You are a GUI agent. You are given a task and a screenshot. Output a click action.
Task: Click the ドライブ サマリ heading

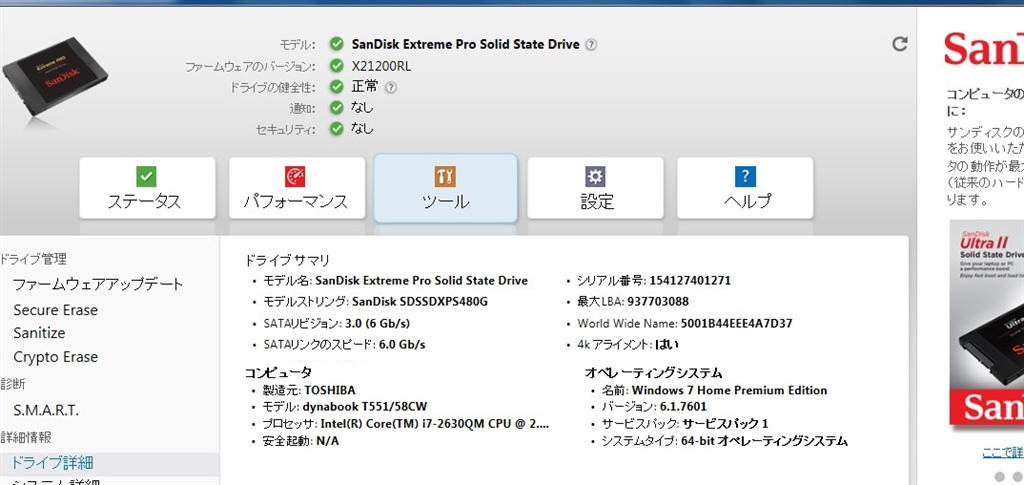point(287,260)
